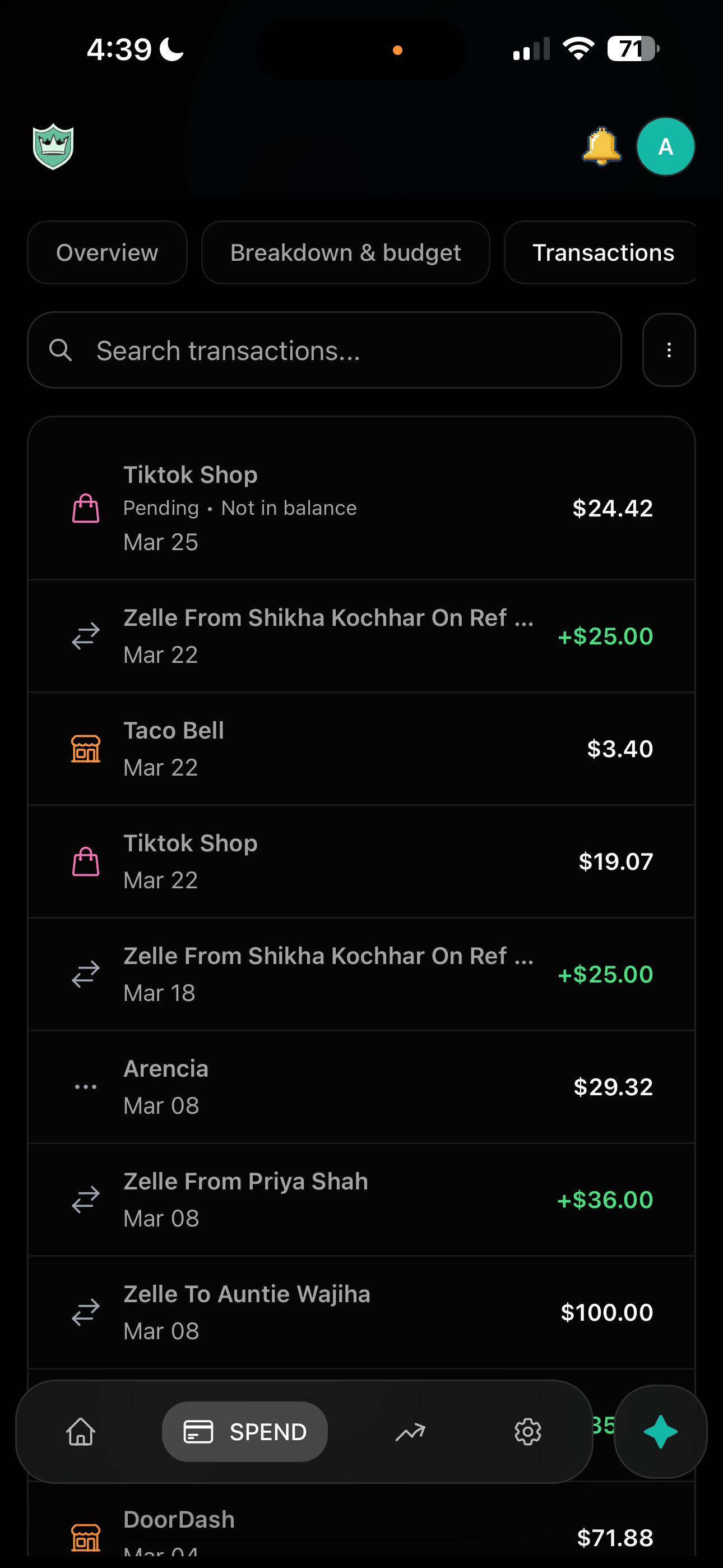The image size is (723, 1568).
Task: Open the three-dot options menu
Action: pyautogui.click(x=669, y=350)
